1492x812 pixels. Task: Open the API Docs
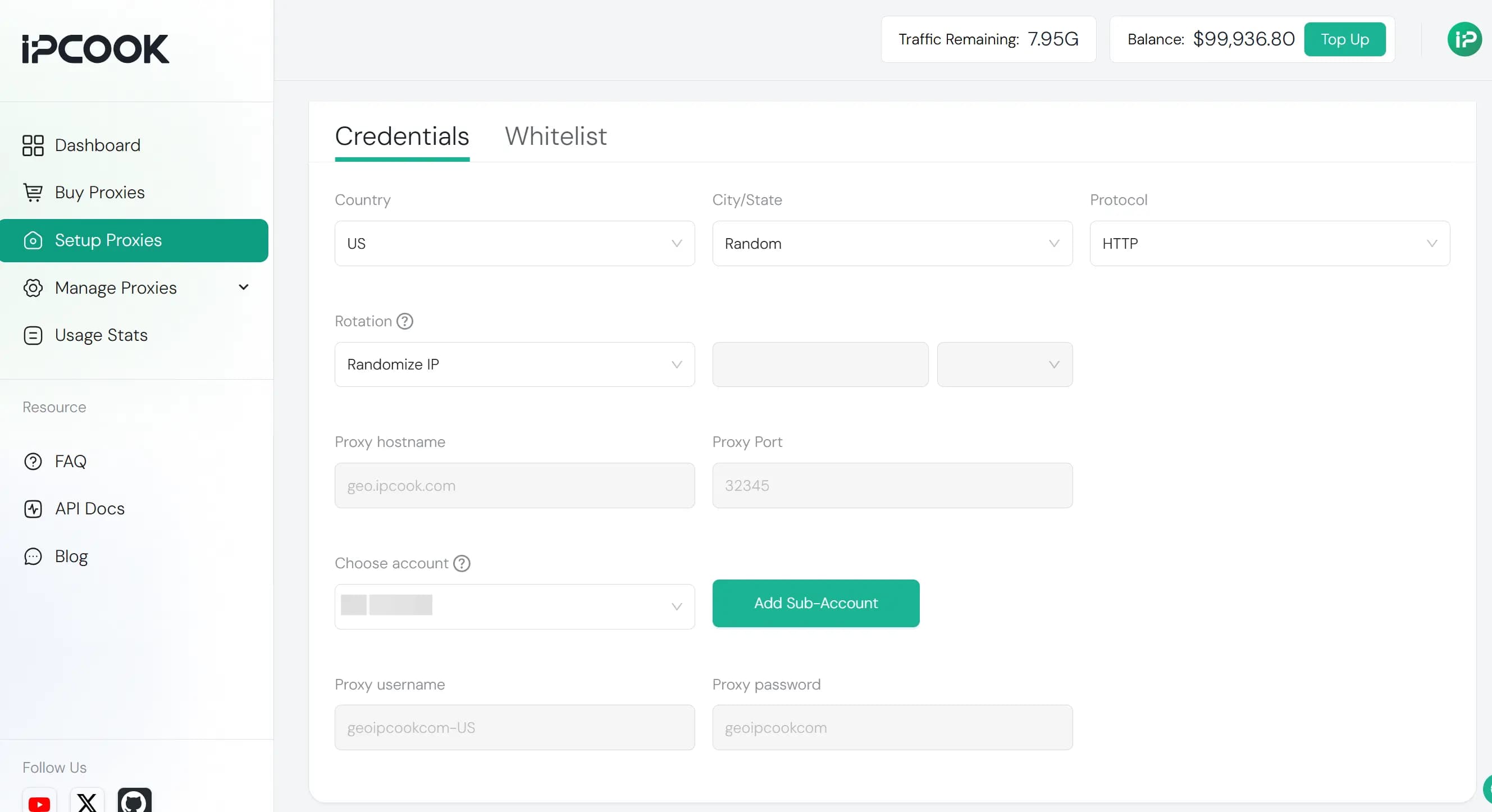pyautogui.click(x=90, y=509)
